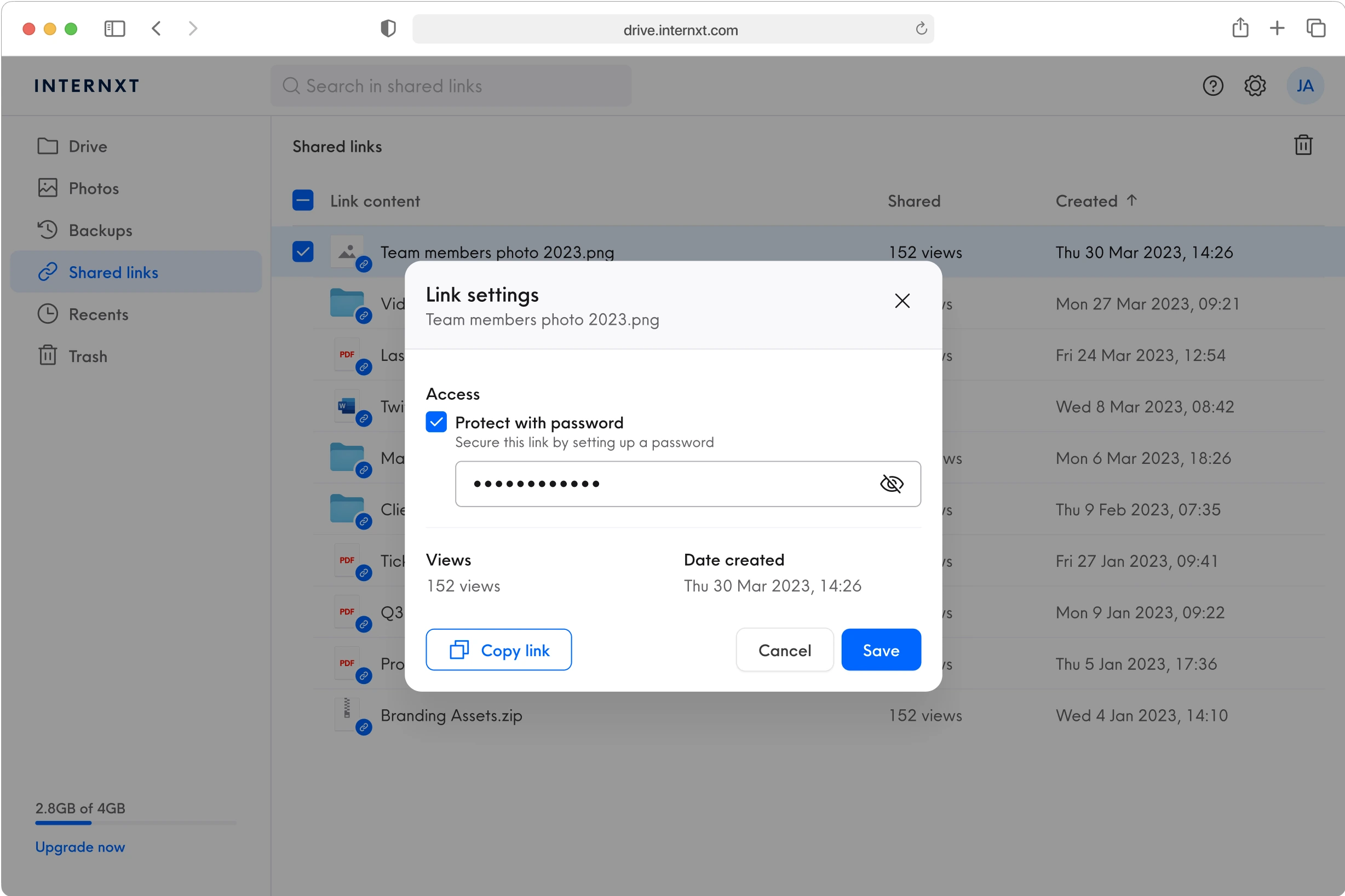Toggle password visibility eye icon
Screen dimensions: 1345x896
[x=891, y=484]
